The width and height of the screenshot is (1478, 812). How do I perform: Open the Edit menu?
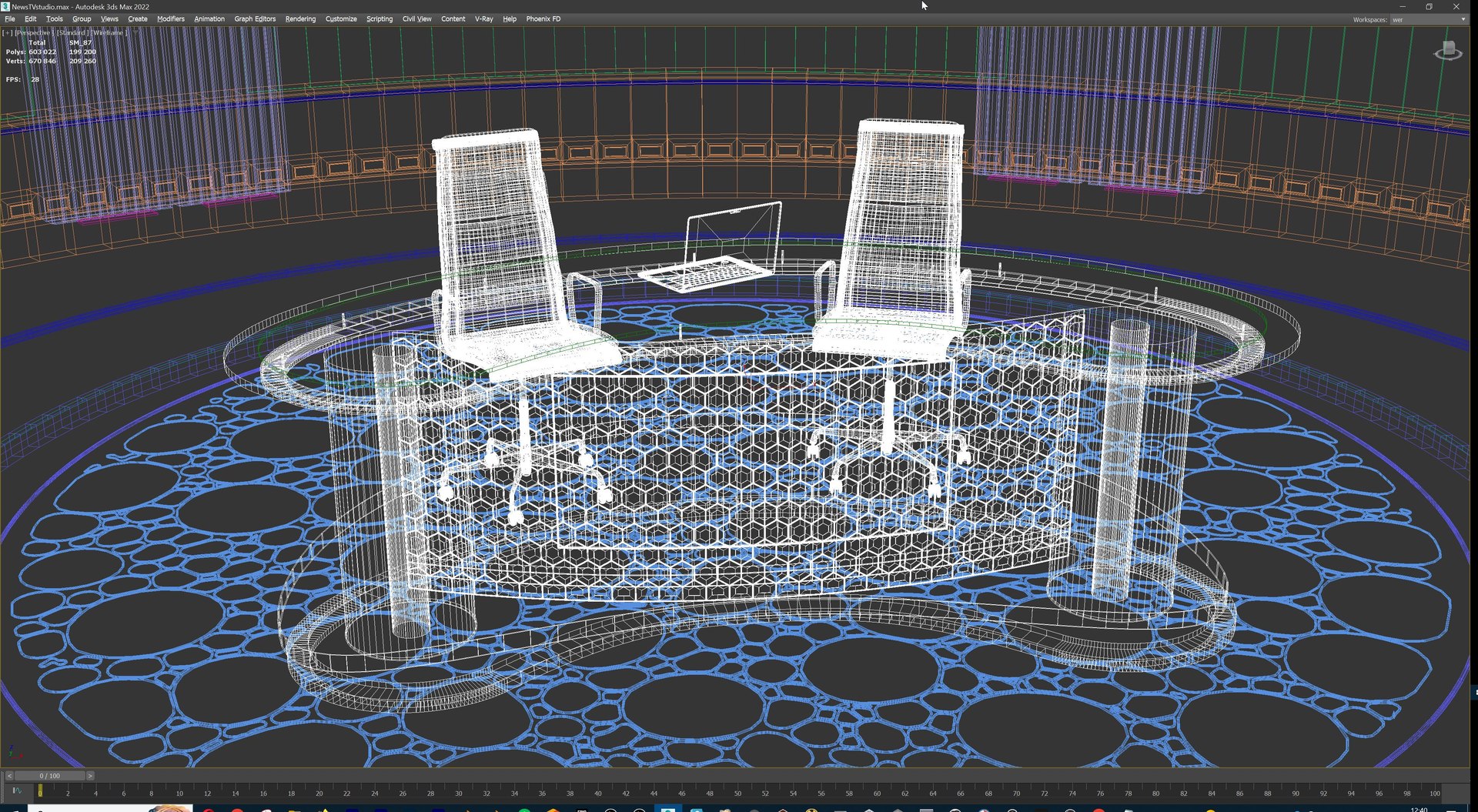pyautogui.click(x=31, y=18)
